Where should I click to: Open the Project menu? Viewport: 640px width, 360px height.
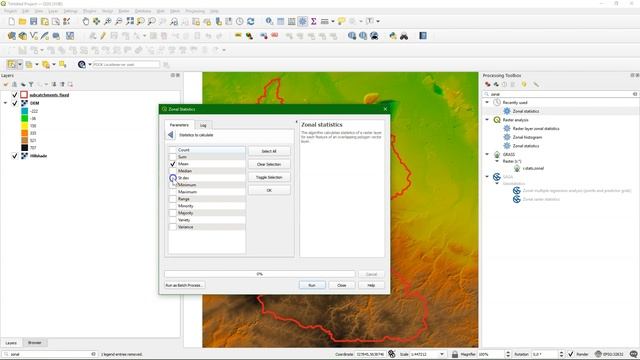coord(11,11)
